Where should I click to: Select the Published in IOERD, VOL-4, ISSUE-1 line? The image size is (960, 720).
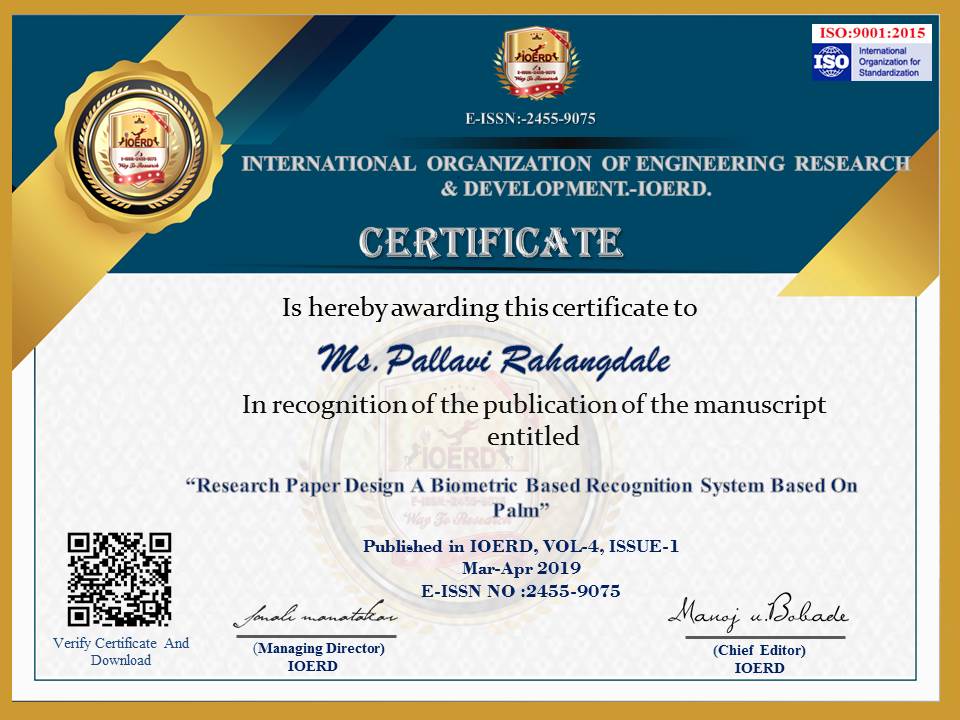(x=520, y=546)
